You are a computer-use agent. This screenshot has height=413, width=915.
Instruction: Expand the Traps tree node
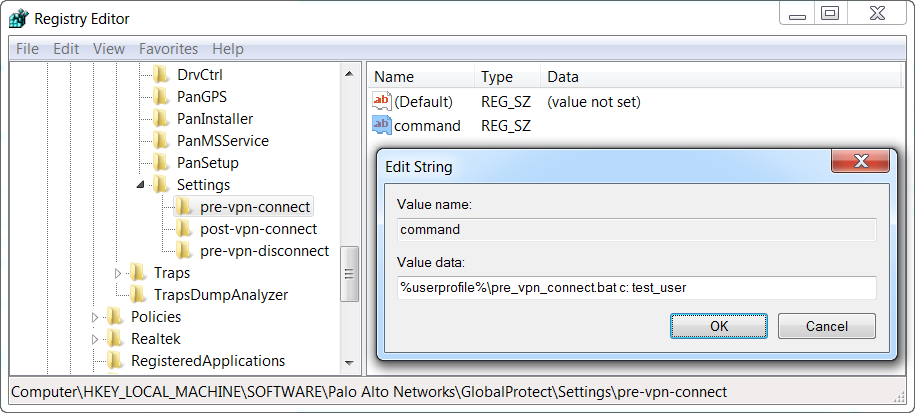point(118,273)
